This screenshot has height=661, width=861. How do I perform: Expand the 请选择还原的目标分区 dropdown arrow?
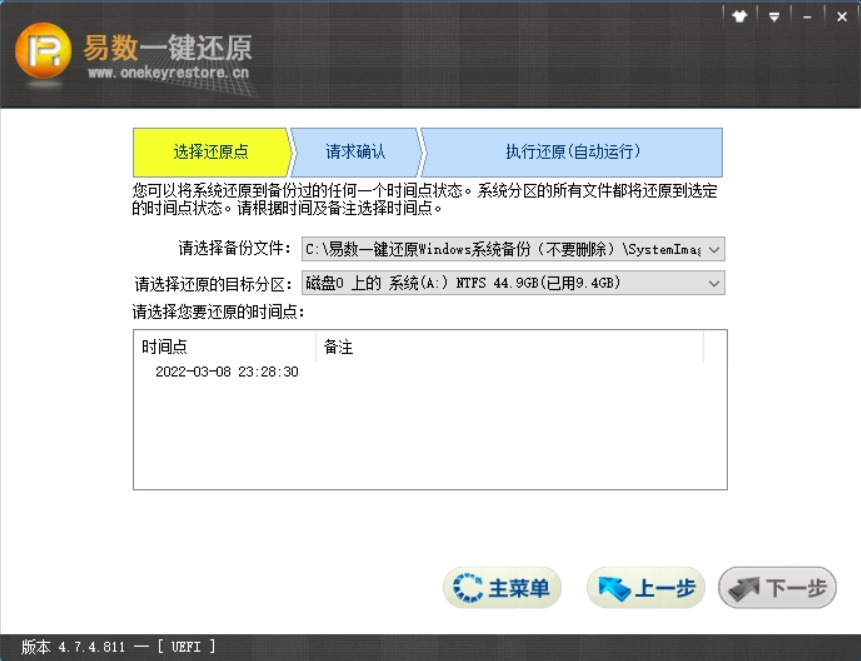714,284
